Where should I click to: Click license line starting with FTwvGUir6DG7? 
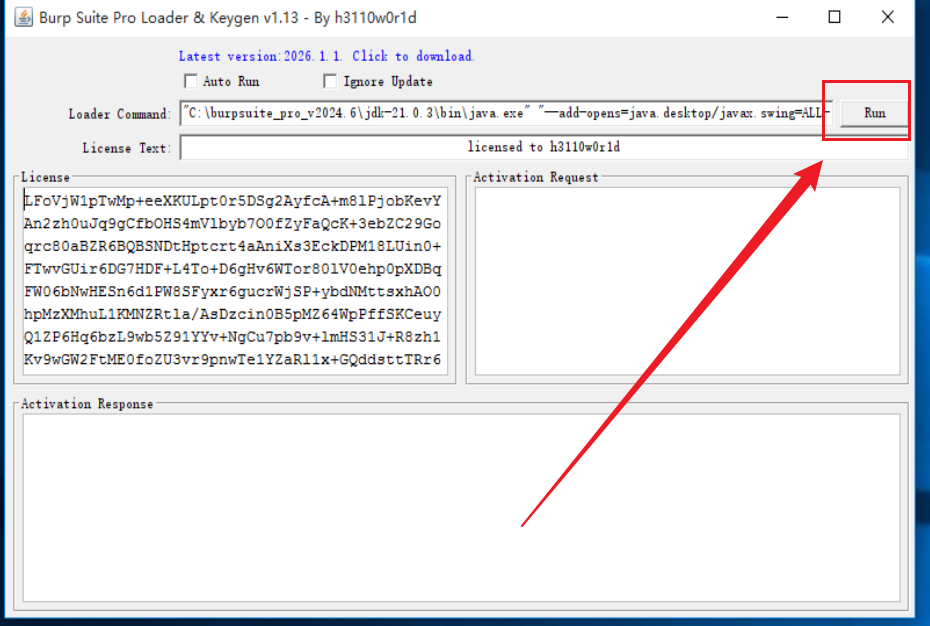coord(232,269)
